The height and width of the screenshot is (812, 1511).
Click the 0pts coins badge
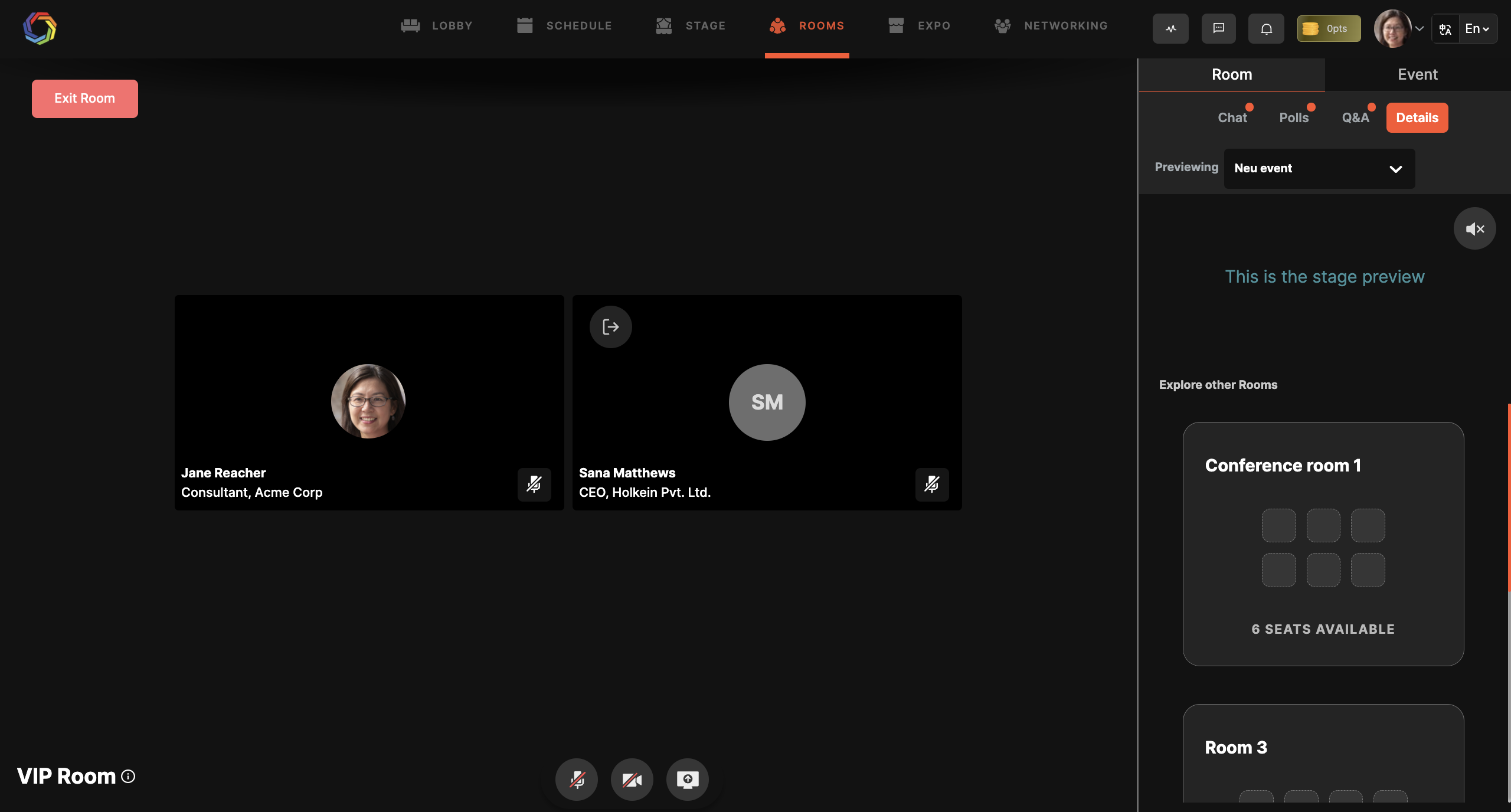pos(1329,28)
